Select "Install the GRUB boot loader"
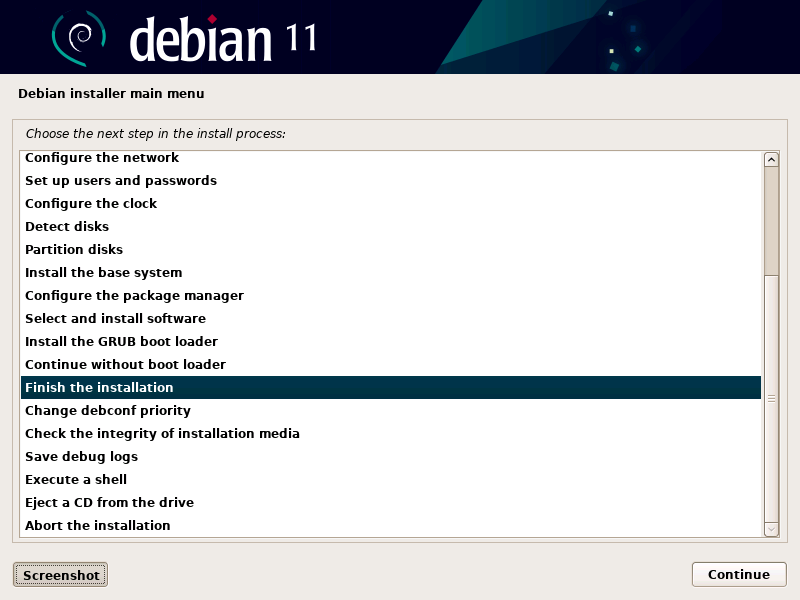This screenshot has height=600, width=800. coord(391,341)
